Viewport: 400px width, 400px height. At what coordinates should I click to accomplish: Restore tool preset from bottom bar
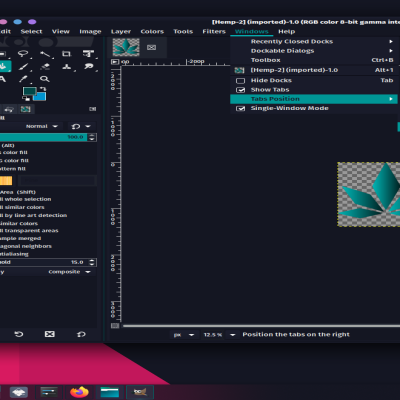click(x=19, y=334)
